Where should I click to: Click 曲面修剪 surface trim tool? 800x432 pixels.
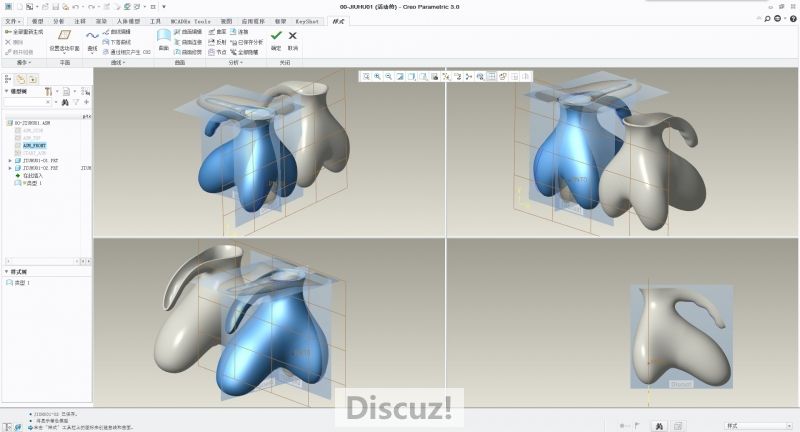click(x=188, y=52)
